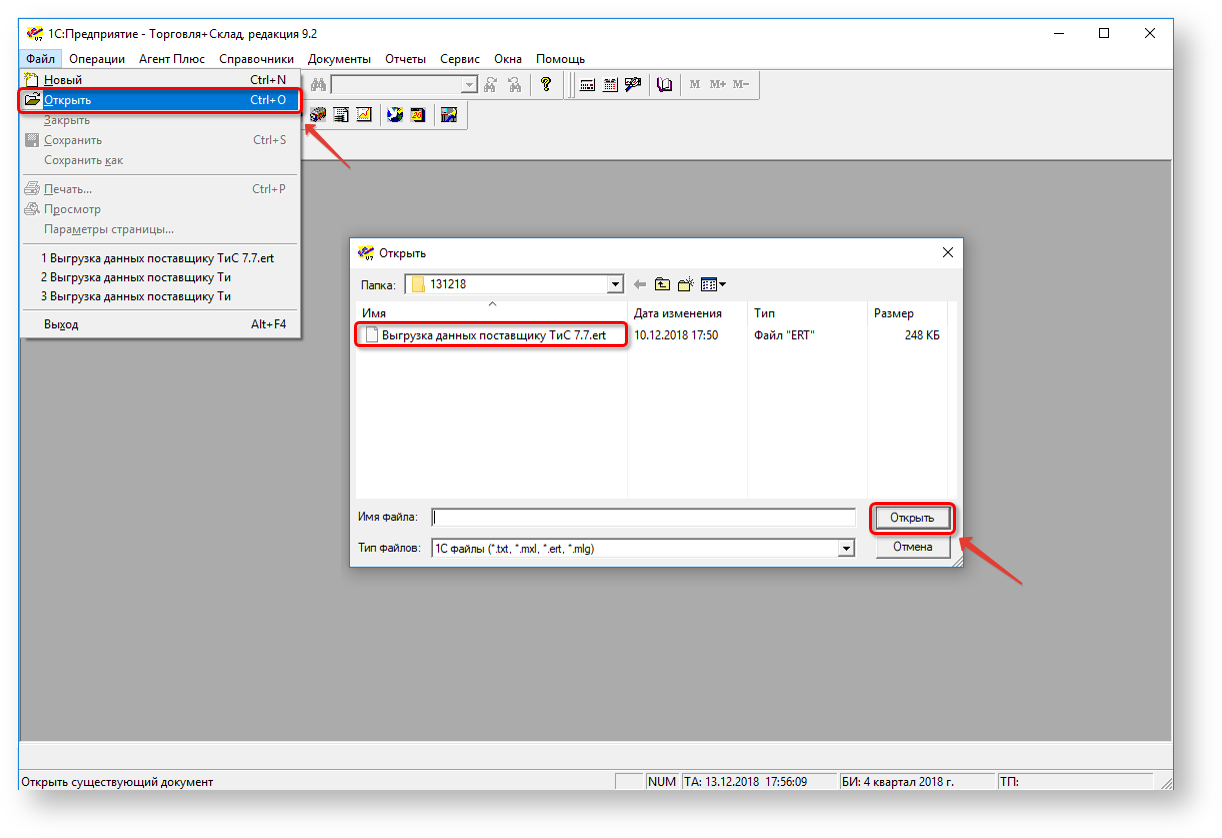Choose Выход in the Файл menu

(x=160, y=324)
